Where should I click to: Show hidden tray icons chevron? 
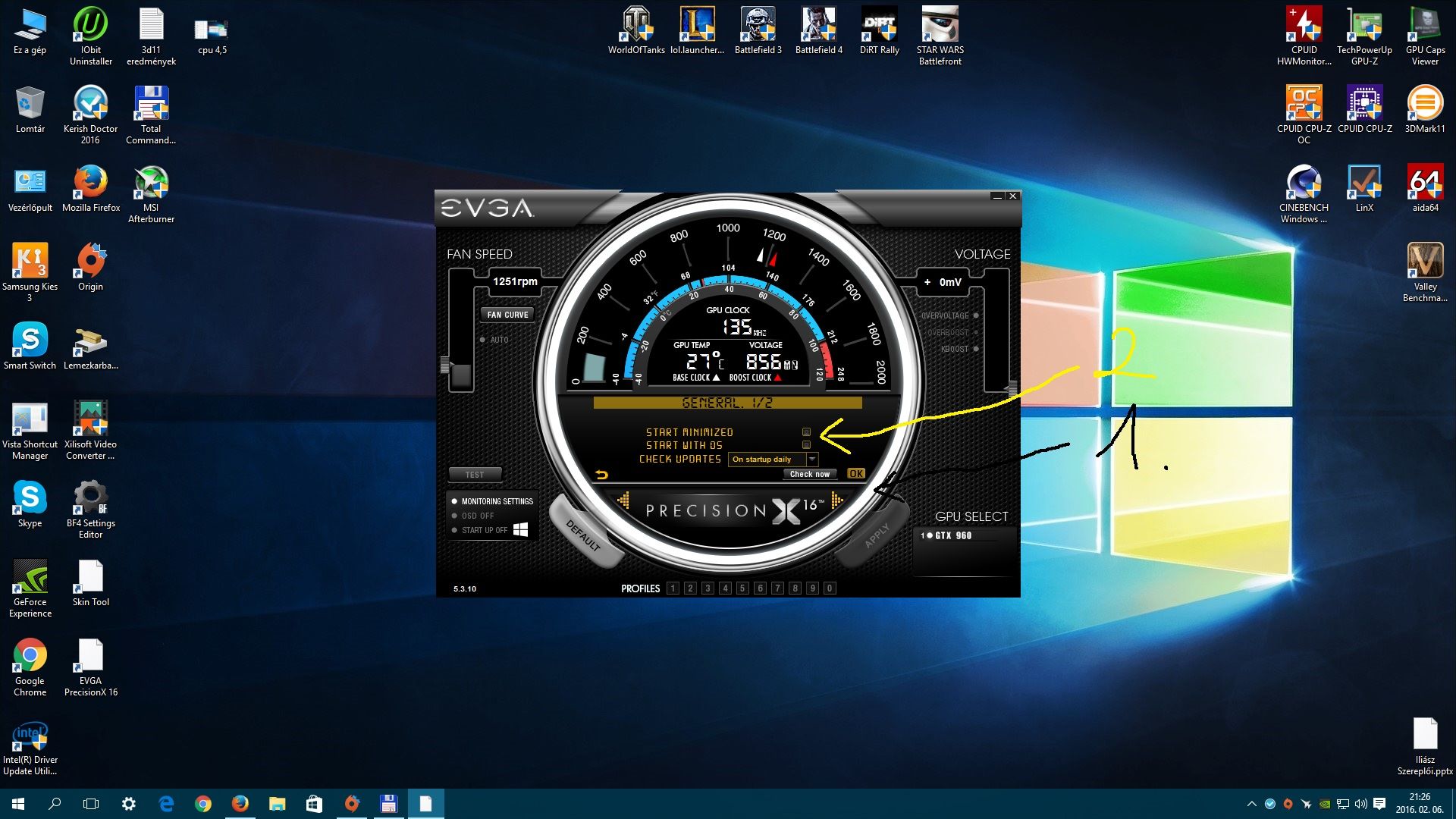point(1251,804)
